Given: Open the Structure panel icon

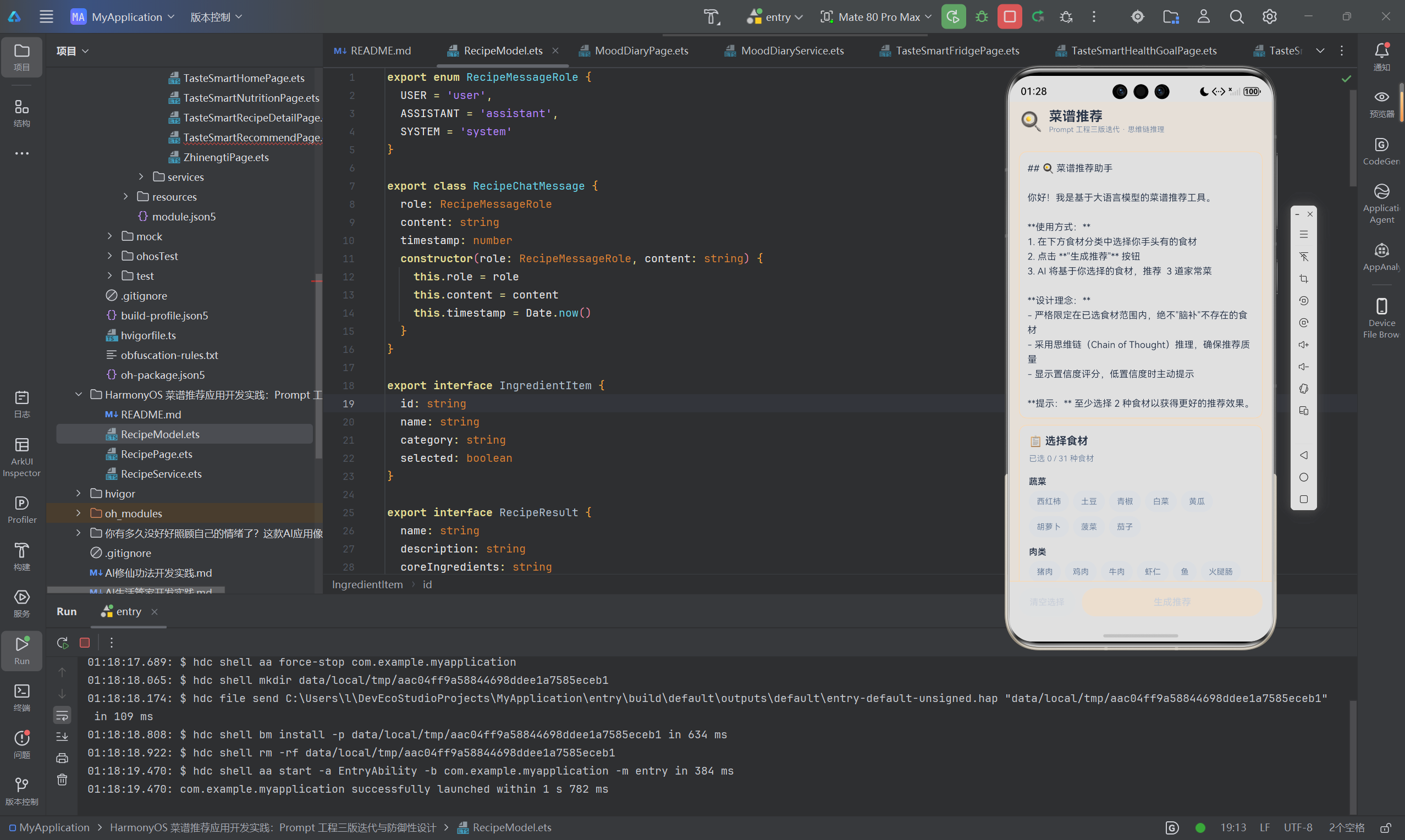Looking at the screenshot, I should point(21,113).
